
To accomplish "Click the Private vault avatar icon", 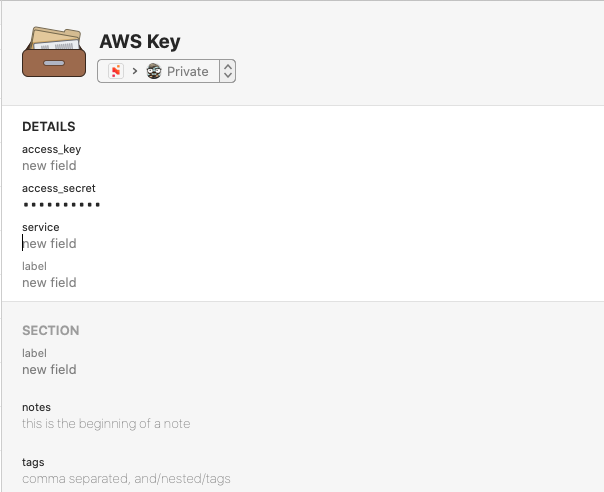I will point(154,71).
